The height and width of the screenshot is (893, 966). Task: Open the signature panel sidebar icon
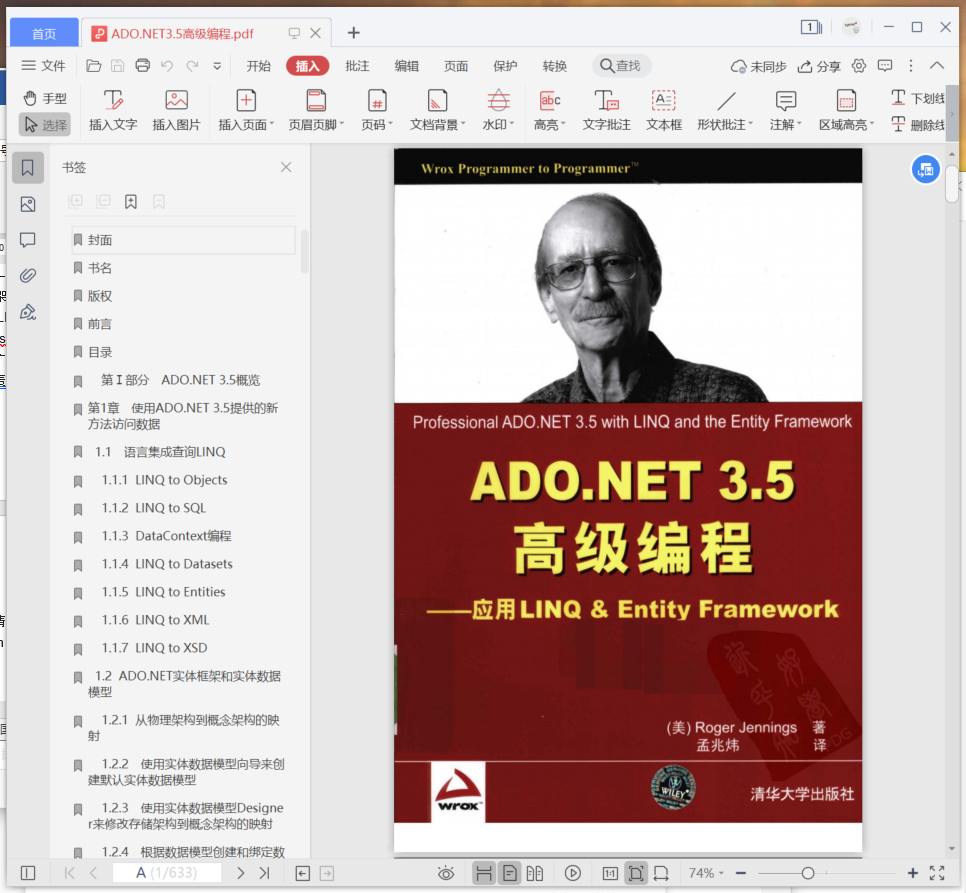[28, 312]
